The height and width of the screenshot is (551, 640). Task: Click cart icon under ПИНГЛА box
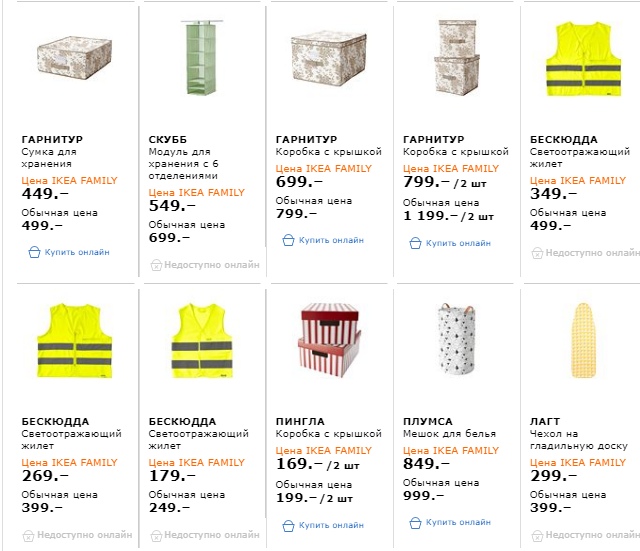click(x=288, y=524)
